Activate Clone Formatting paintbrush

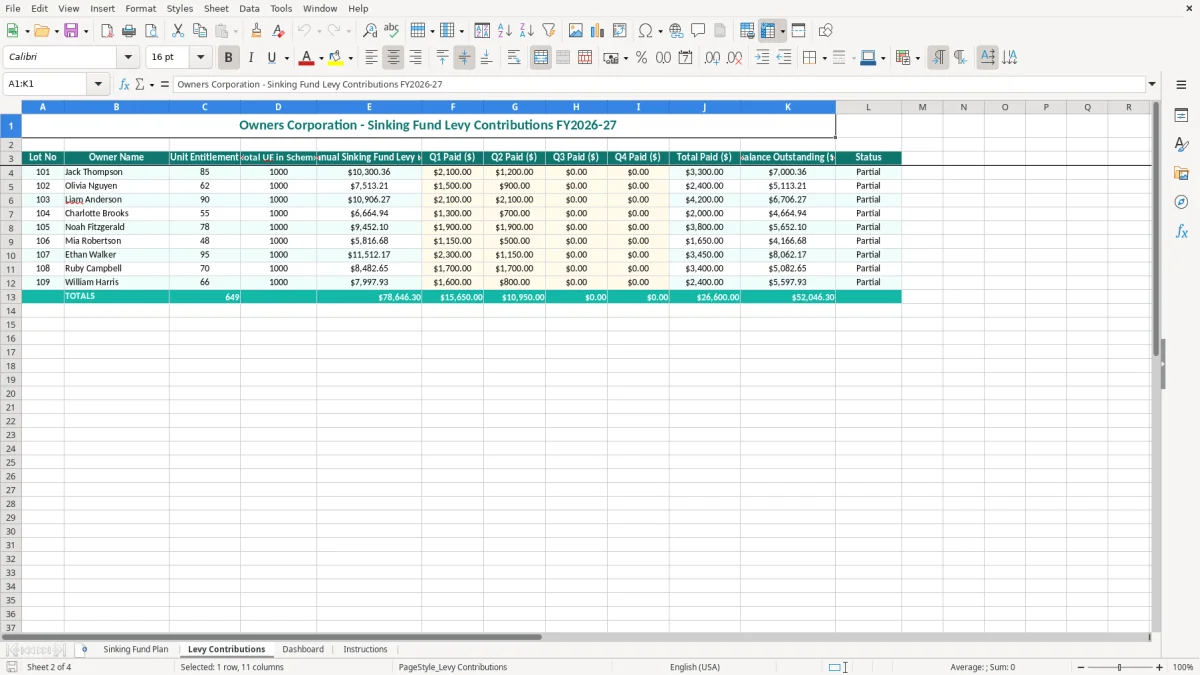[256, 31]
